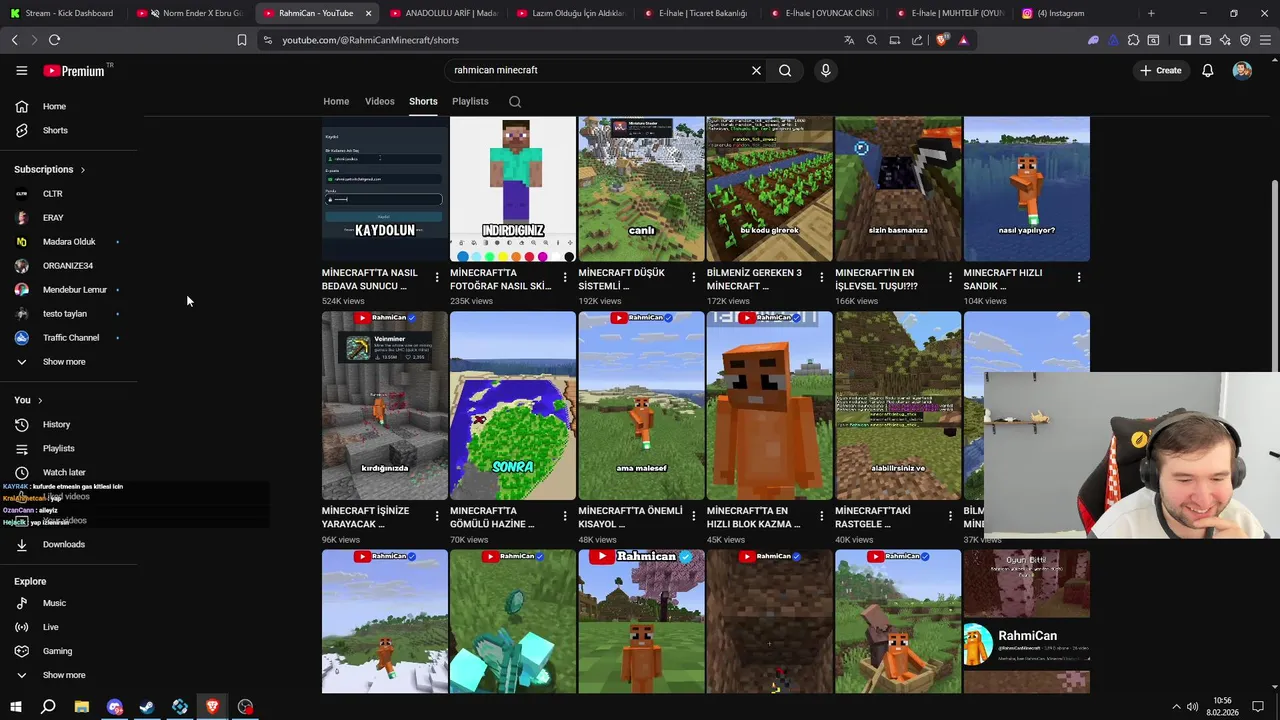The width and height of the screenshot is (1280, 720).
Task: Run search with the magnifier button
Action: point(785,70)
